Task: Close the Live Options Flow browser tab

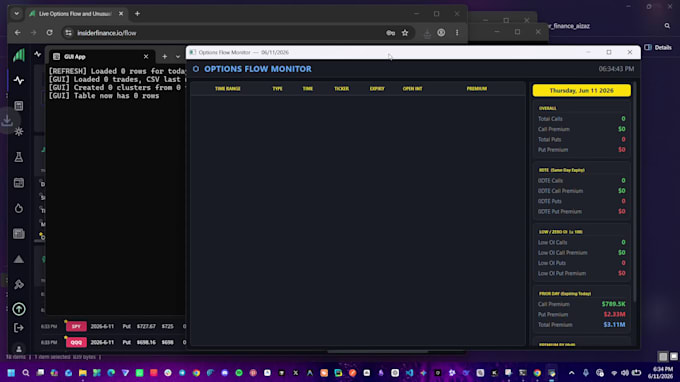Action: tap(121, 14)
